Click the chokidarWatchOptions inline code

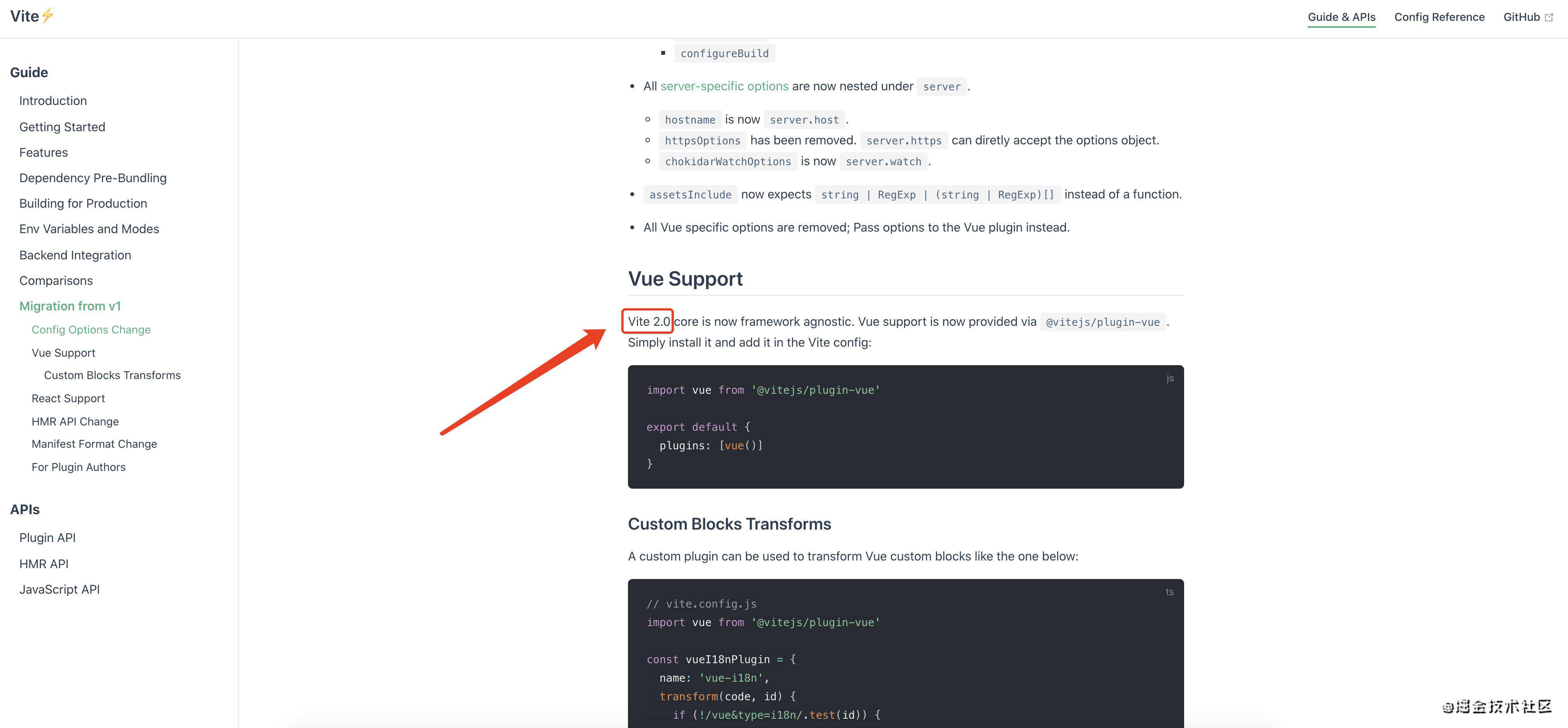pyautogui.click(x=728, y=162)
